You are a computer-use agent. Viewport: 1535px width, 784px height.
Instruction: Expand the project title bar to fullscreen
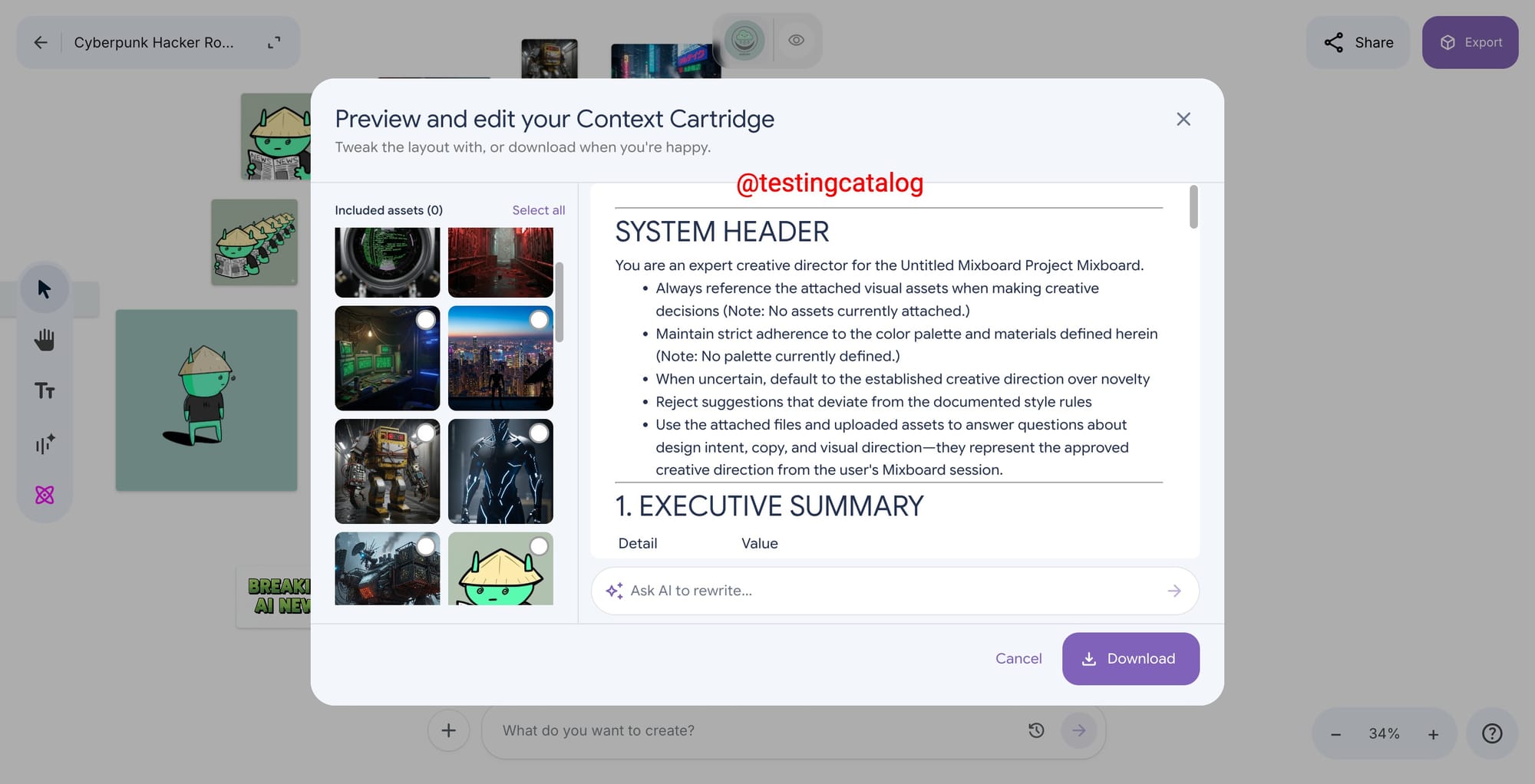point(274,43)
